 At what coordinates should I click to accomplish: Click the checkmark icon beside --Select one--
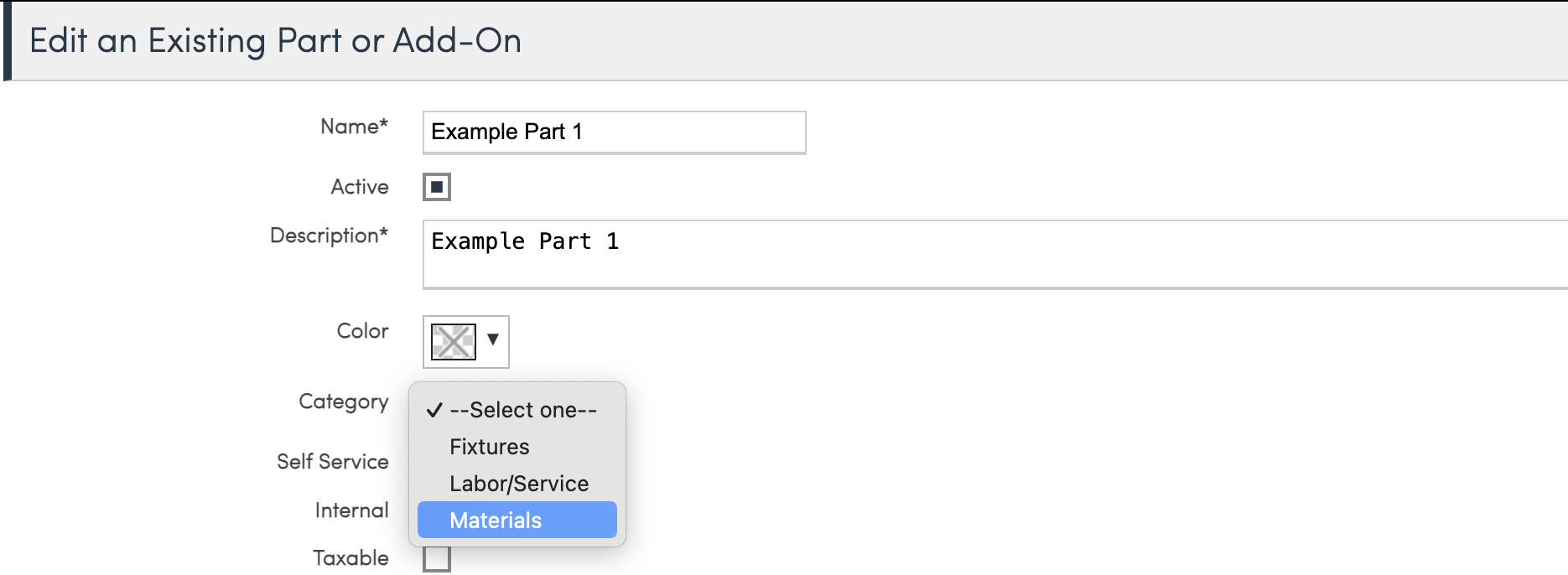click(x=434, y=410)
